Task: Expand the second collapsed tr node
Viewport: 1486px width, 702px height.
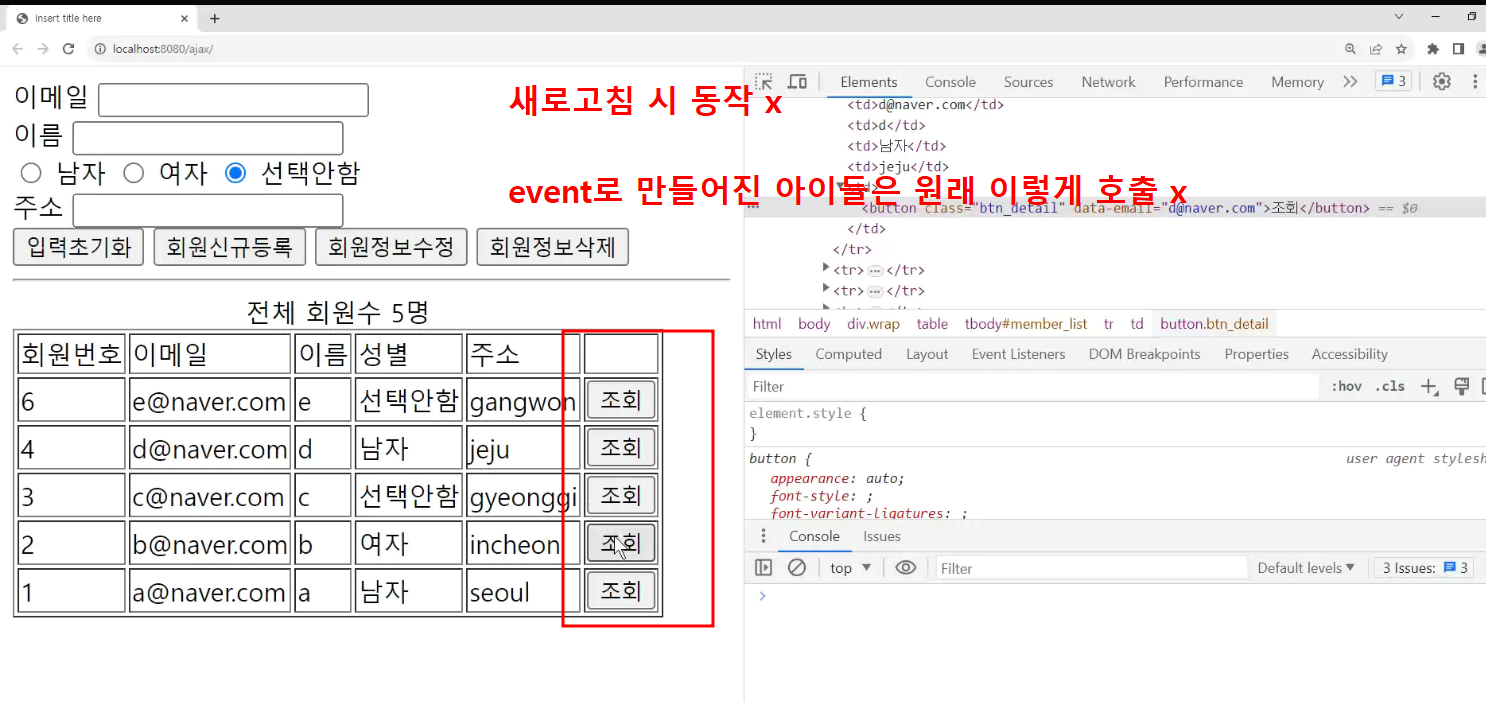Action: (826, 289)
